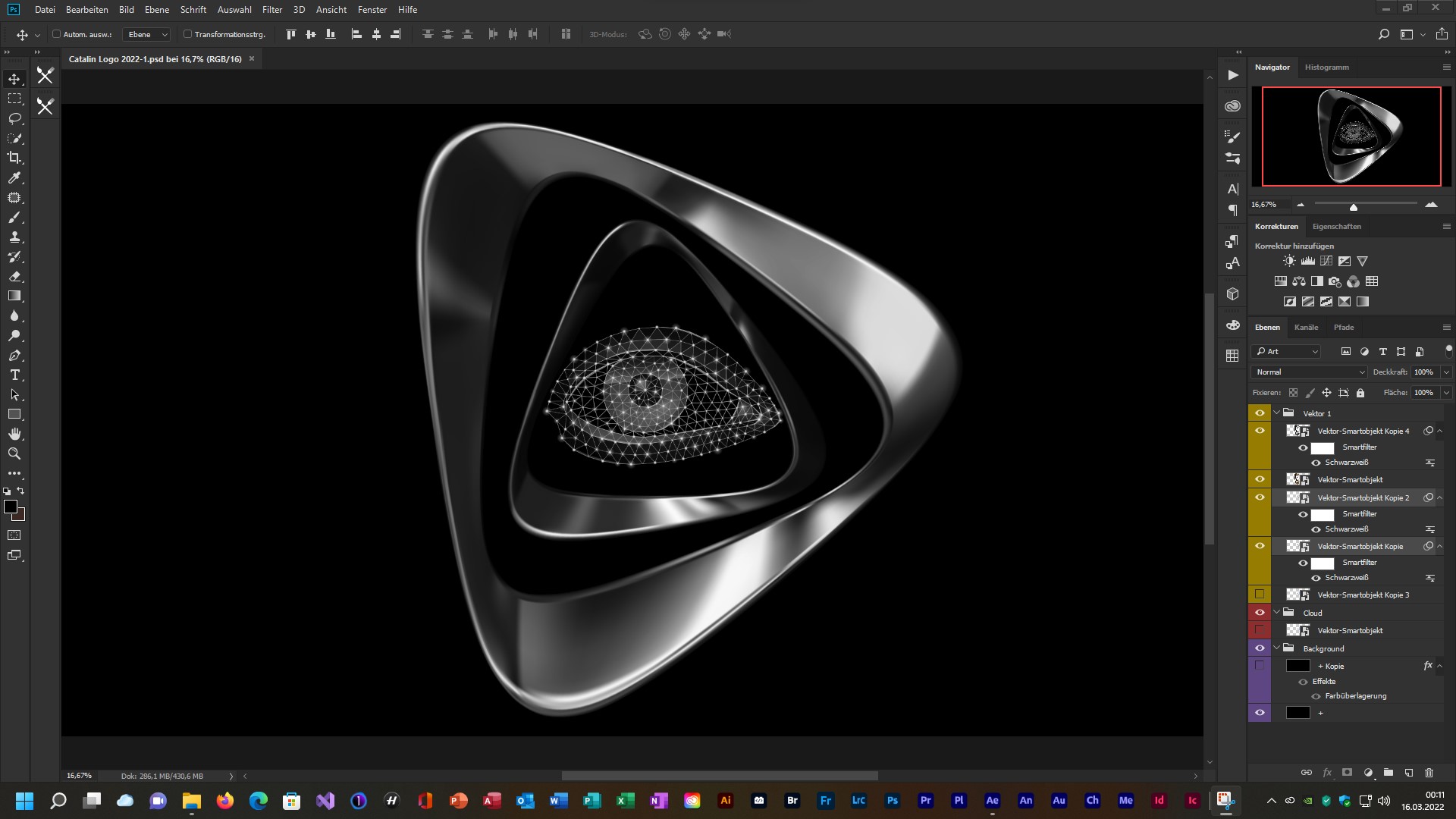The width and height of the screenshot is (1456, 819).
Task: Click the Navigator preview thumbnail
Action: click(1351, 136)
